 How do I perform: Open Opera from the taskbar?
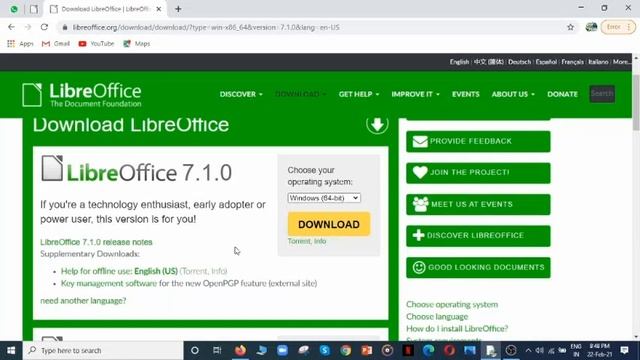coord(449,350)
